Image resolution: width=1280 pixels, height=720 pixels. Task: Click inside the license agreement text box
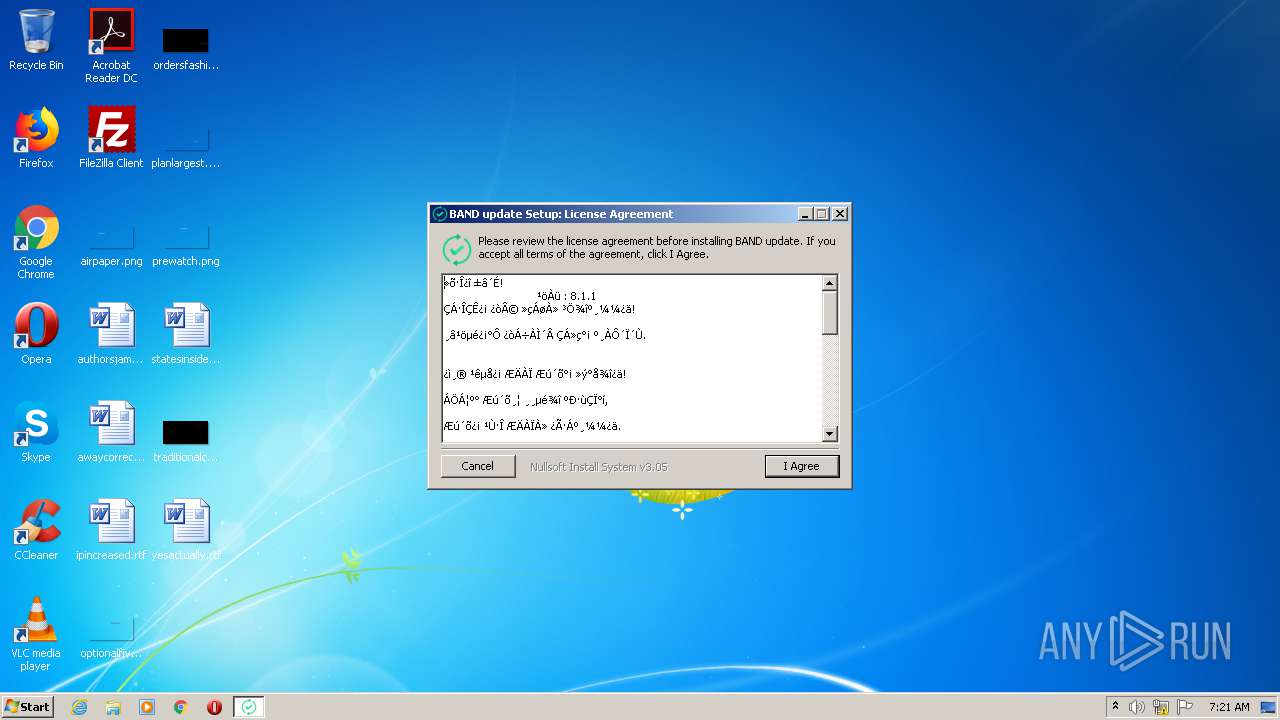(631, 358)
